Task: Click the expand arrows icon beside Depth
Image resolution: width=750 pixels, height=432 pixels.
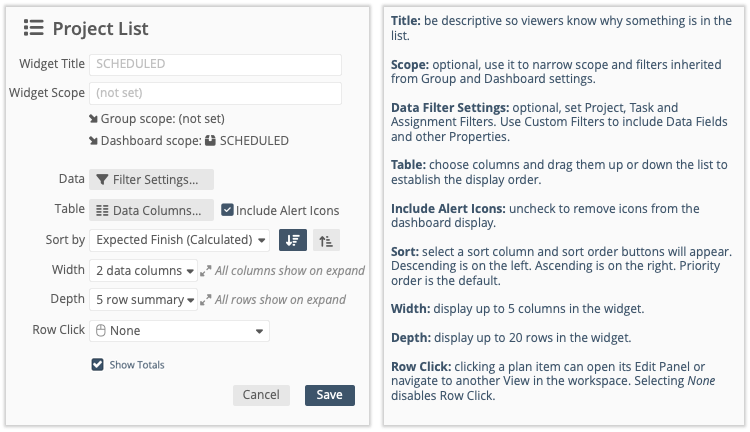Action: pos(206,300)
